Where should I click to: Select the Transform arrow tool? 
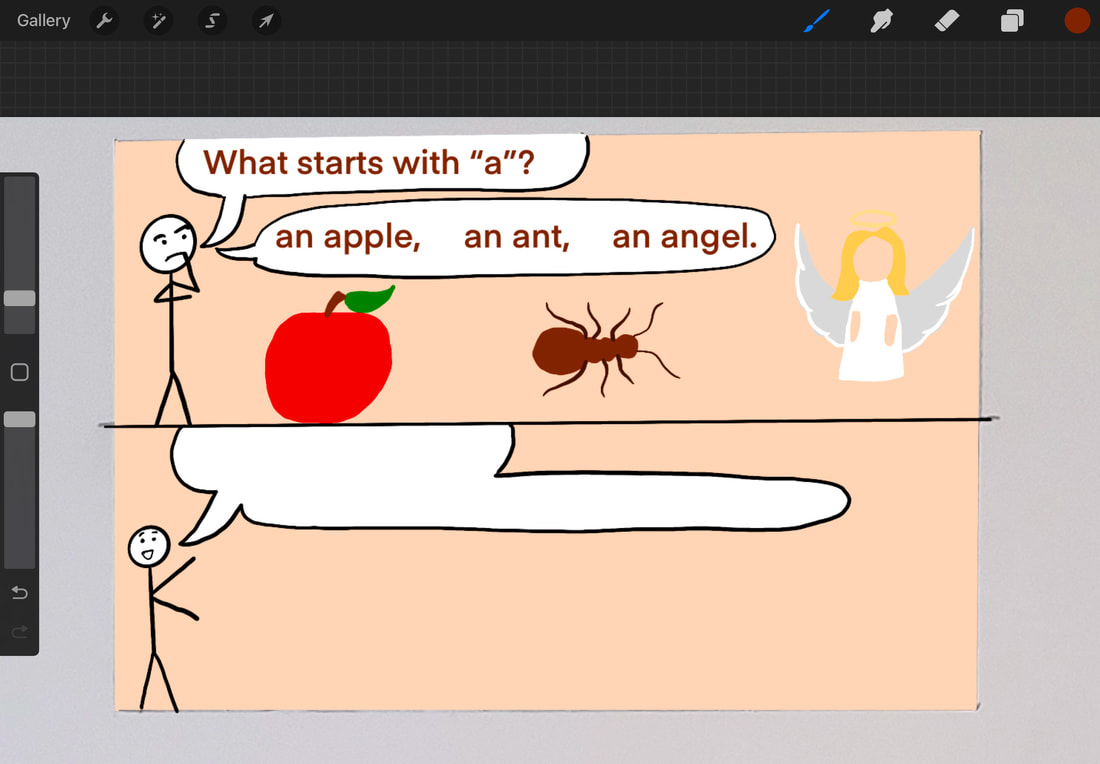click(266, 21)
